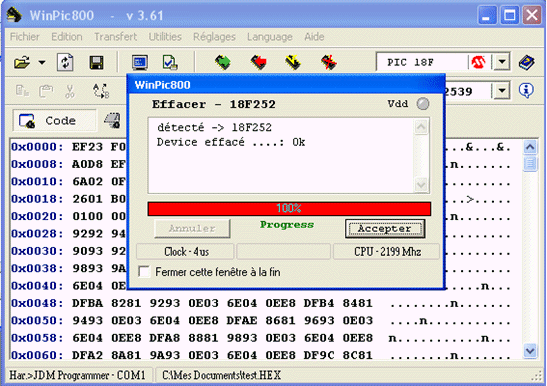
Task: Reload the file with the refresh document icon
Action: (x=65, y=62)
